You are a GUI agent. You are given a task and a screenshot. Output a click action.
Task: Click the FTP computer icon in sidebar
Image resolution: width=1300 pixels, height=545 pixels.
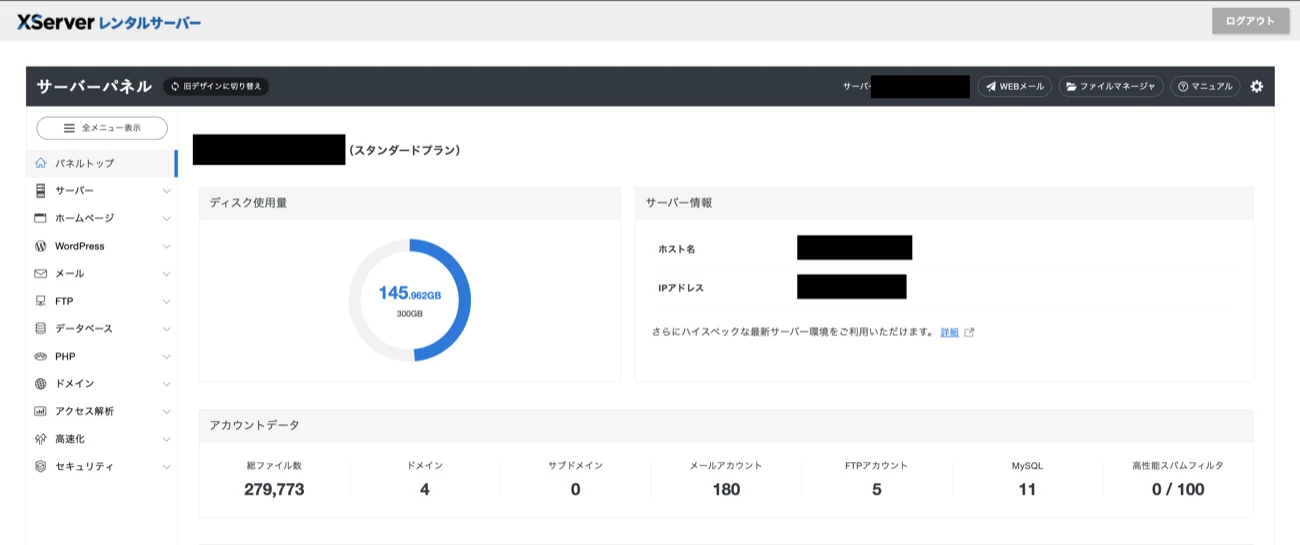[x=41, y=301]
